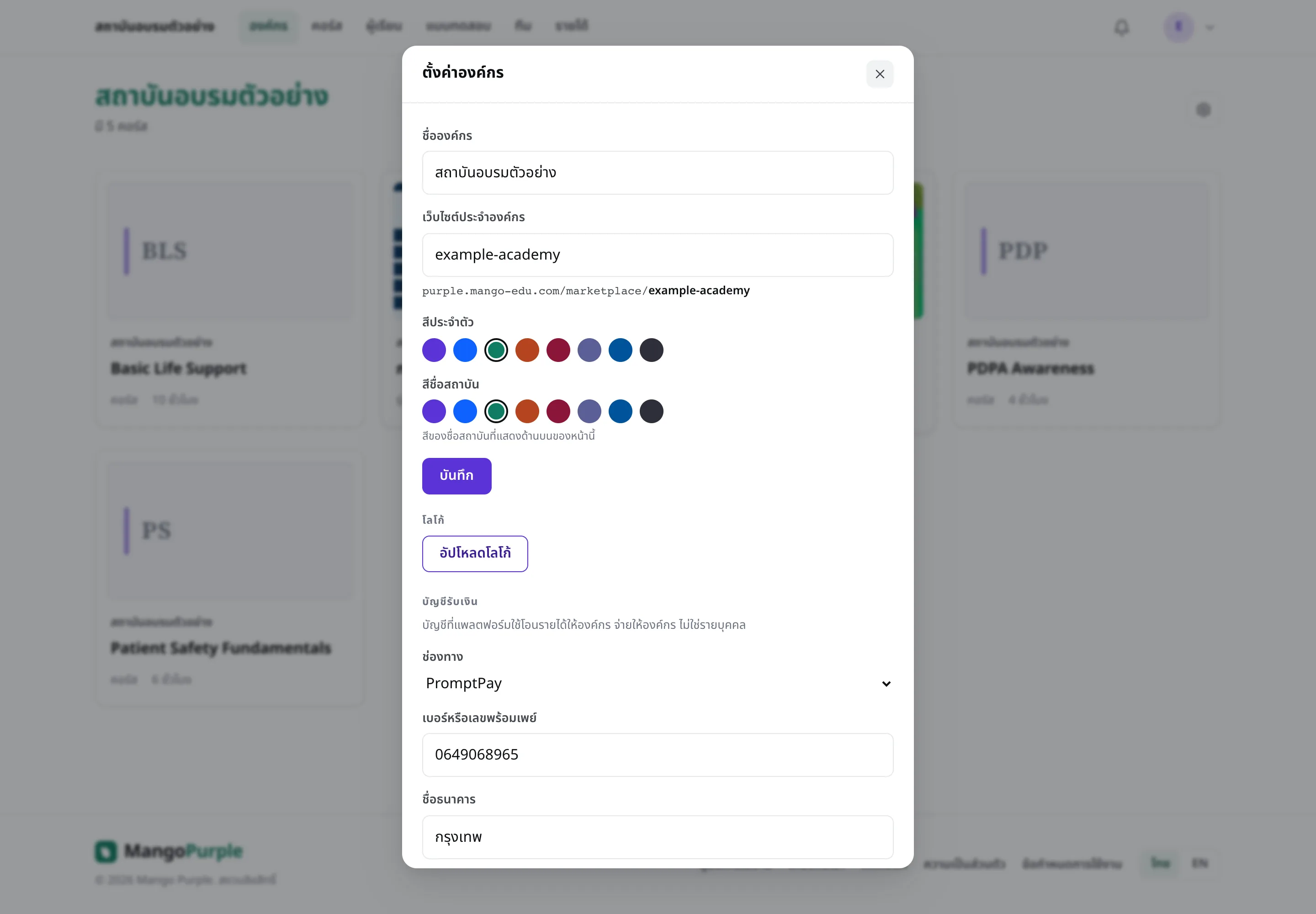Image resolution: width=1316 pixels, height=914 pixels.
Task: Open the notification bell
Action: (x=1121, y=27)
